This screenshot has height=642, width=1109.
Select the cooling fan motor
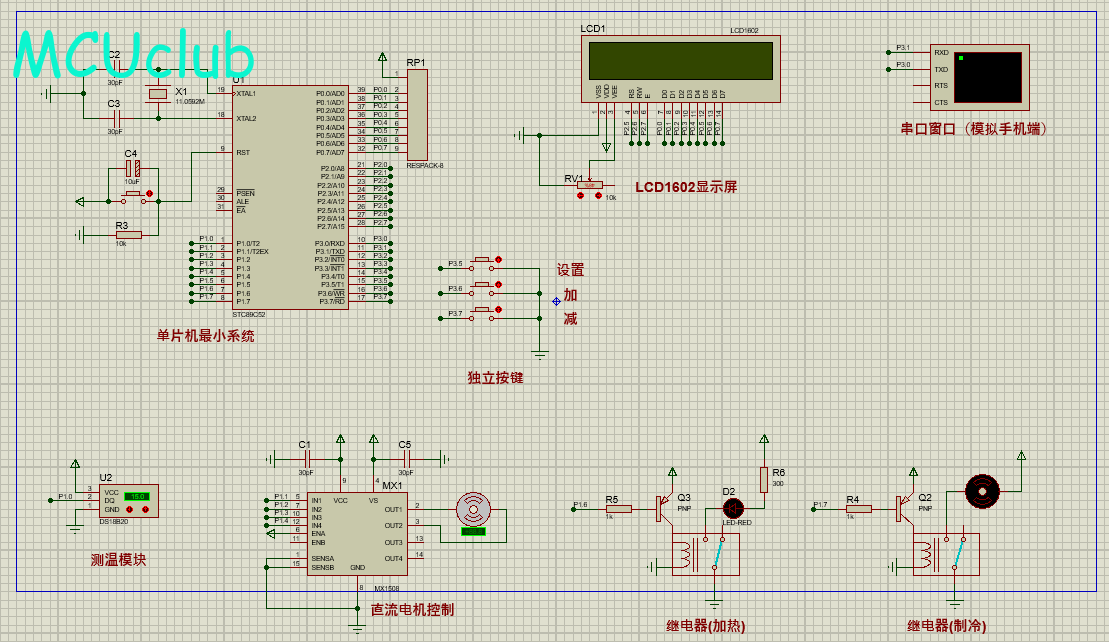pos(981,491)
